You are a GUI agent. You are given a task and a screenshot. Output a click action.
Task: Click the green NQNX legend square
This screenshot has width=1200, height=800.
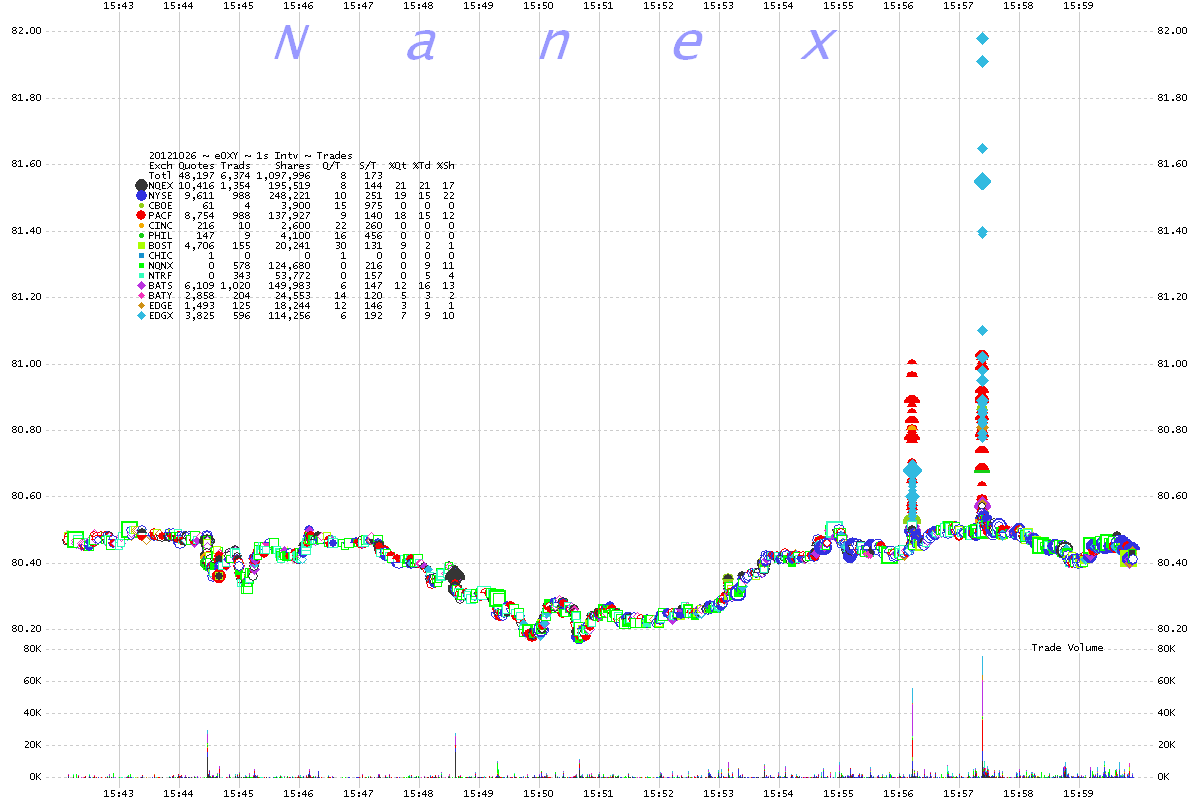coord(140,265)
